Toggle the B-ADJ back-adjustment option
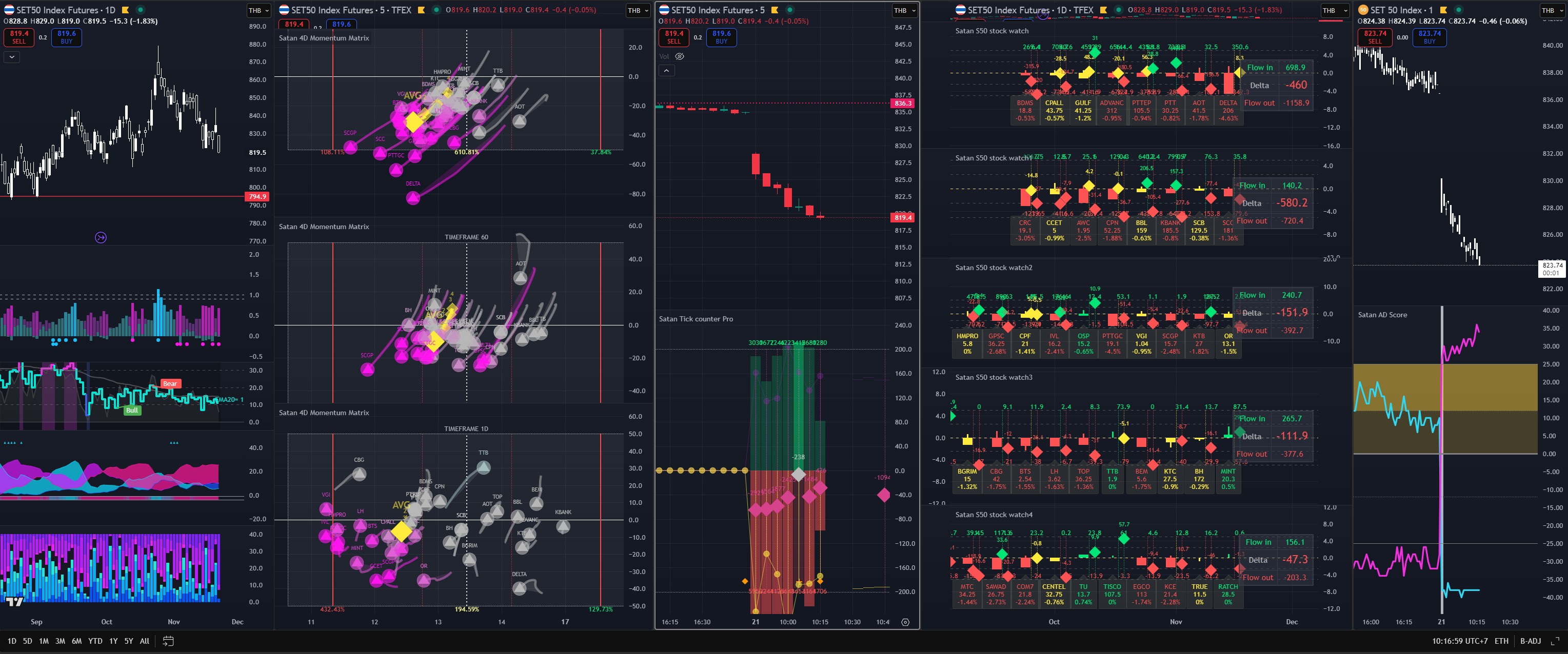 point(1530,641)
